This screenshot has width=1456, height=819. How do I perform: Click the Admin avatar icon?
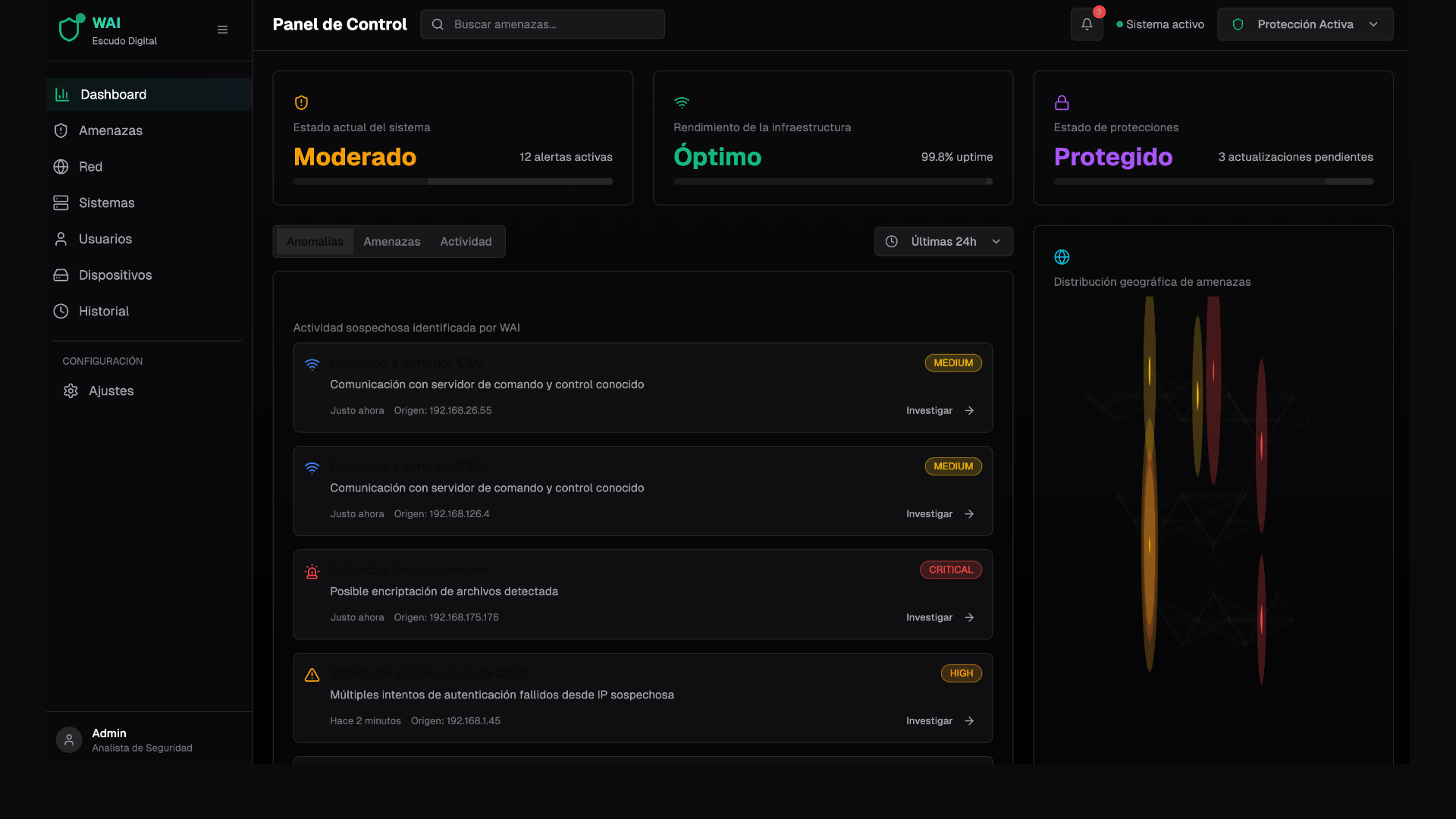coord(69,739)
